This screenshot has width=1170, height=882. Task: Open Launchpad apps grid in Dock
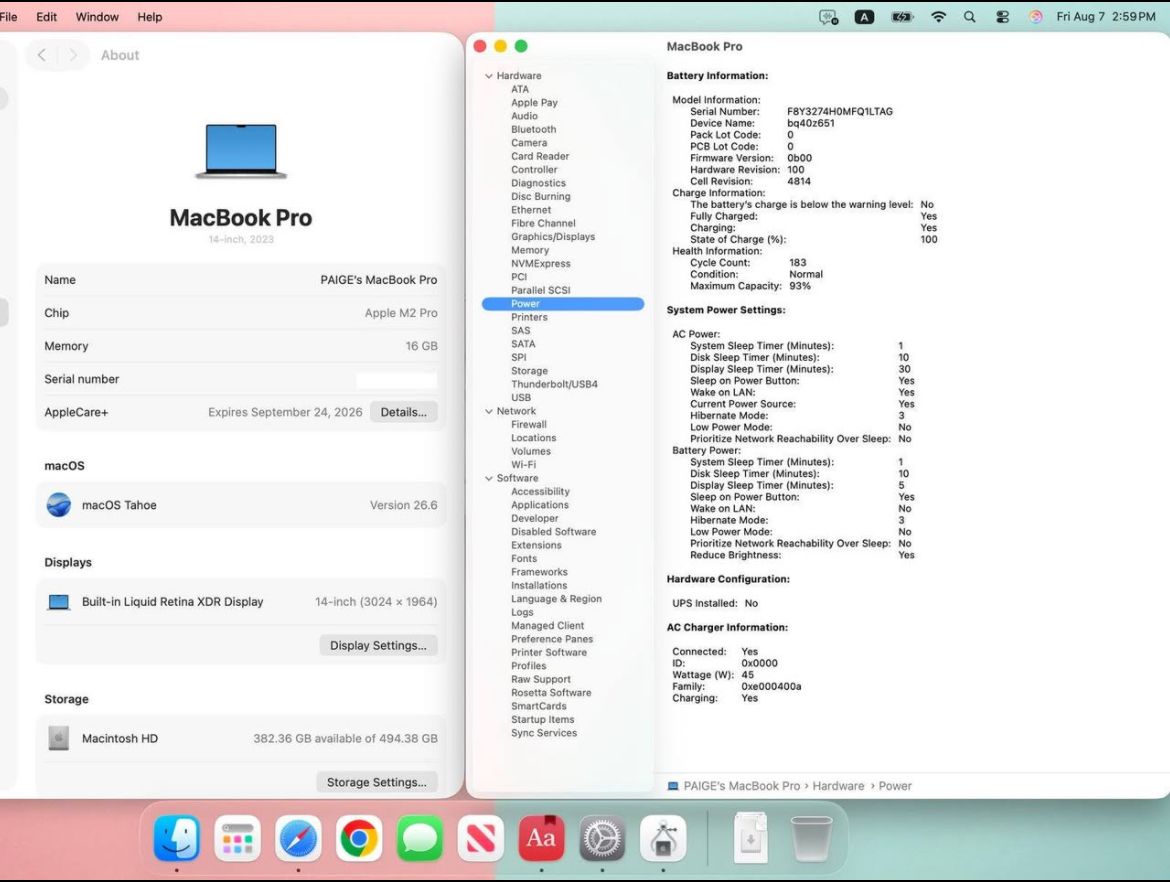(237, 839)
